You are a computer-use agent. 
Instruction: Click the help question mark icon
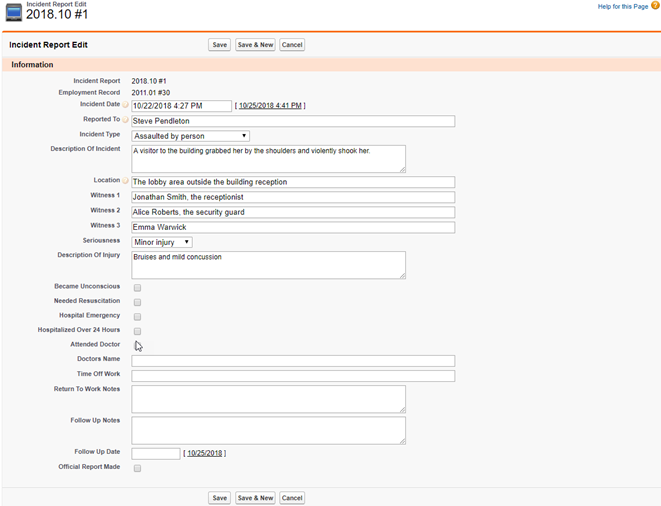(654, 7)
